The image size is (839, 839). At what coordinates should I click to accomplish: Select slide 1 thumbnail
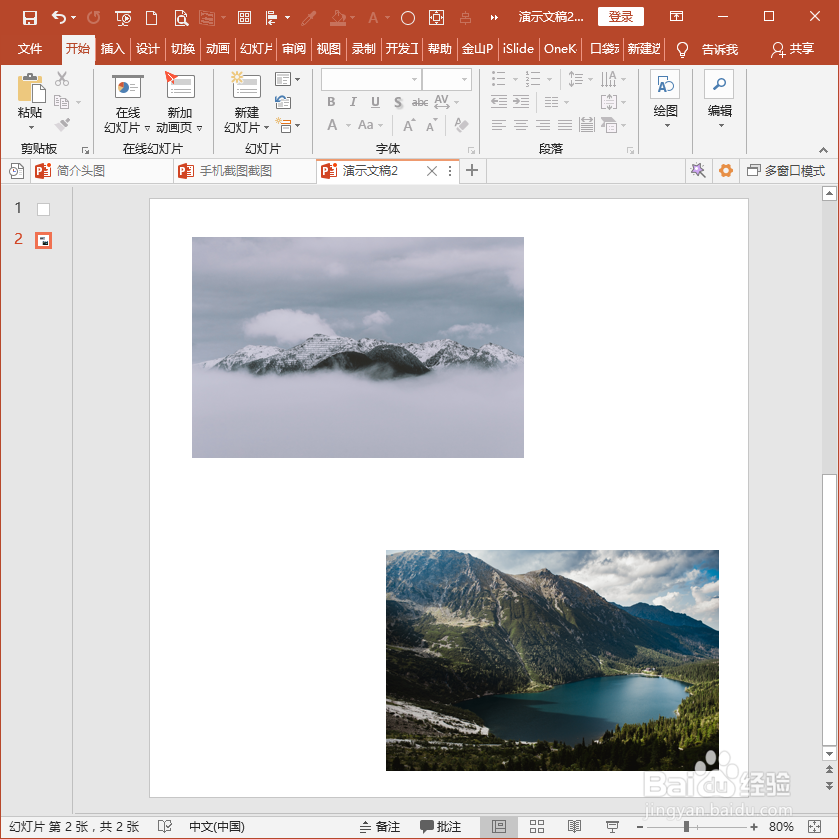point(43,209)
